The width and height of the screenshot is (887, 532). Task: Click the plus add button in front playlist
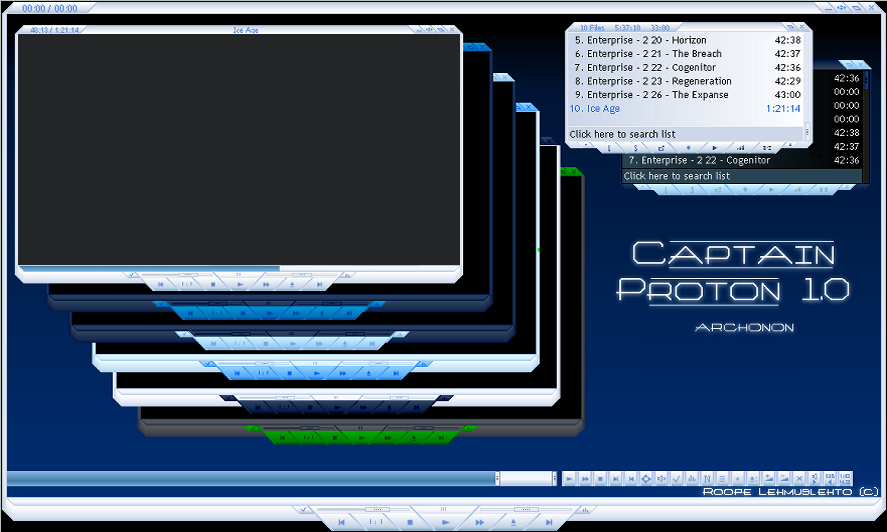688,148
